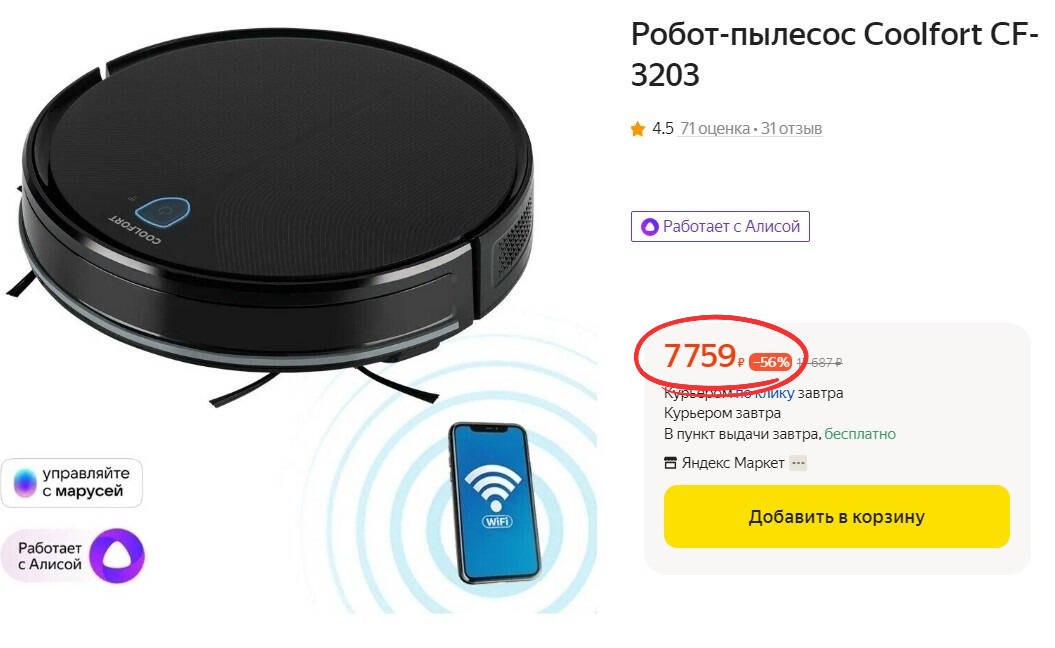Click the 'управляйте с марусей' badge
The image size is (1055, 648).
pos(71,483)
